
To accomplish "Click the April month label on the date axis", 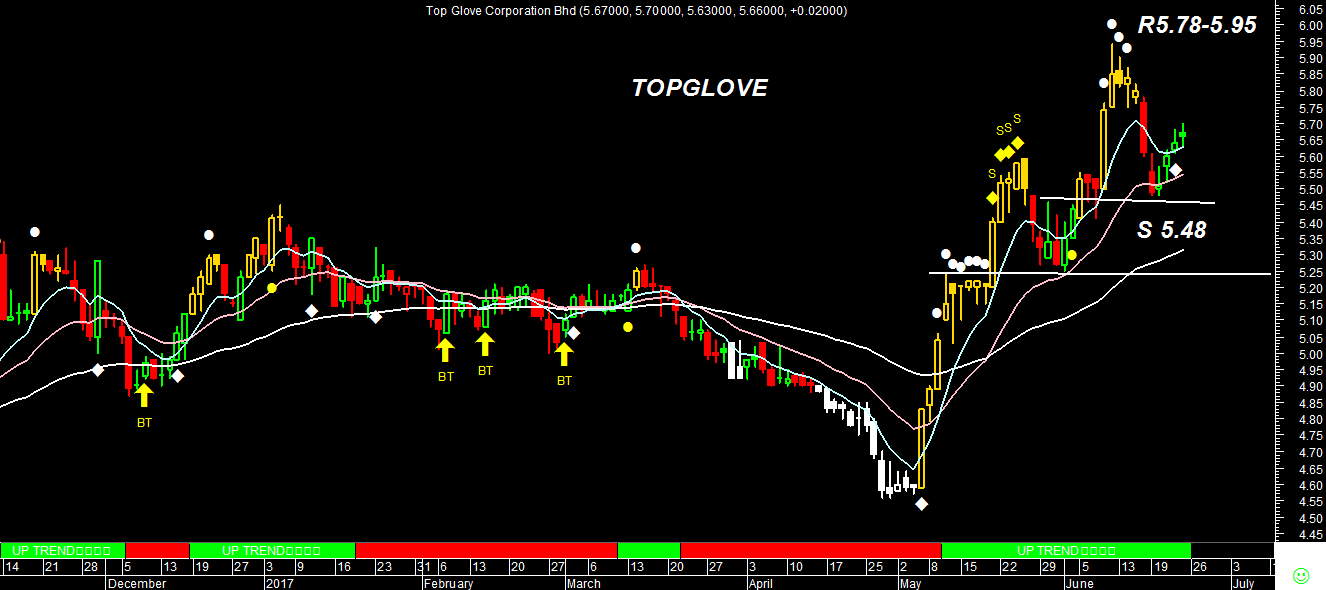I will [x=760, y=583].
